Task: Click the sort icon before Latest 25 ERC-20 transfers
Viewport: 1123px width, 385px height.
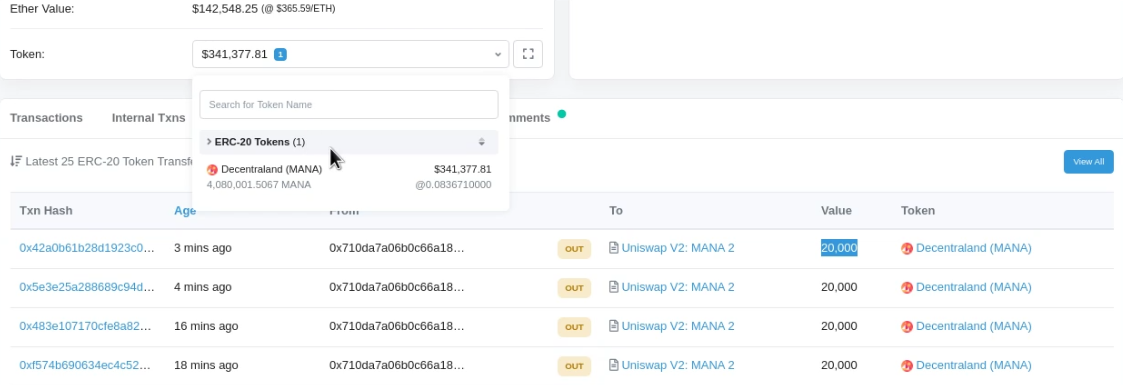Action: click(x=16, y=161)
